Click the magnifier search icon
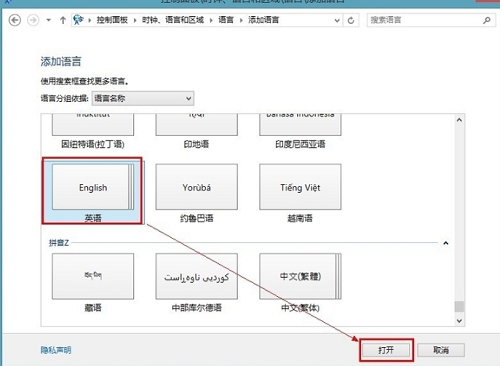Viewport: 500px width, 366px height. pos(487,20)
